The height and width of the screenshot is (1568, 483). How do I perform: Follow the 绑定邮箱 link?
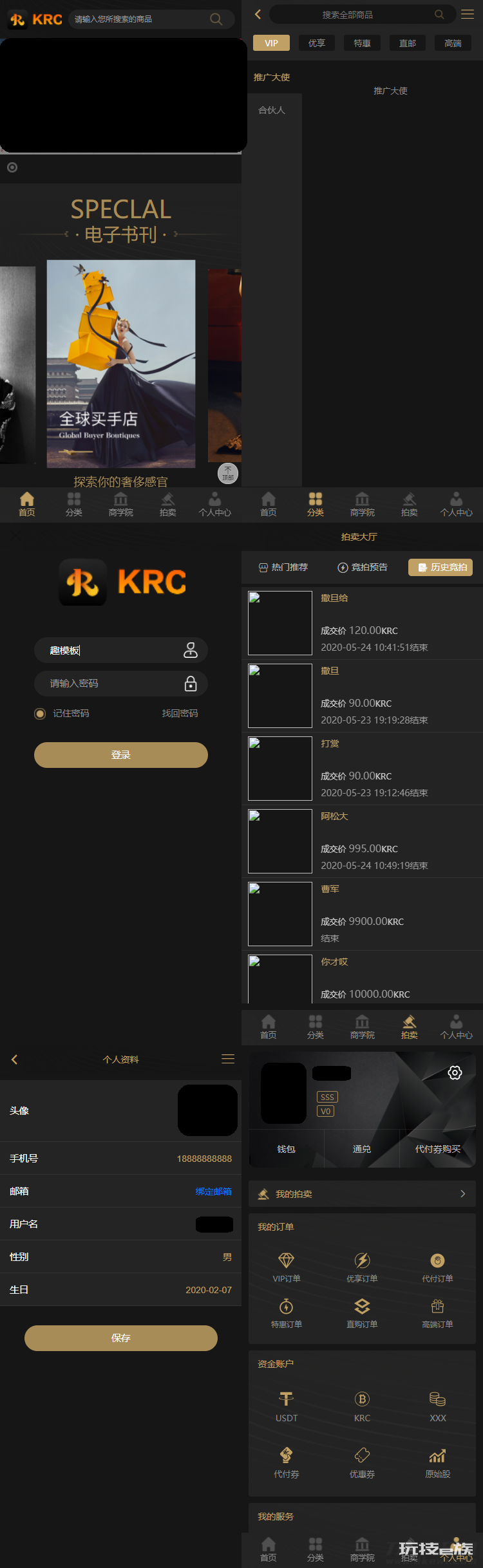(x=214, y=1191)
